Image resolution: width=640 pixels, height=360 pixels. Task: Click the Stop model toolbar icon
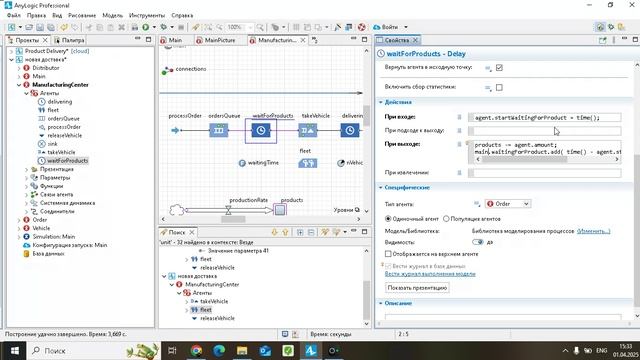click(x=181, y=27)
